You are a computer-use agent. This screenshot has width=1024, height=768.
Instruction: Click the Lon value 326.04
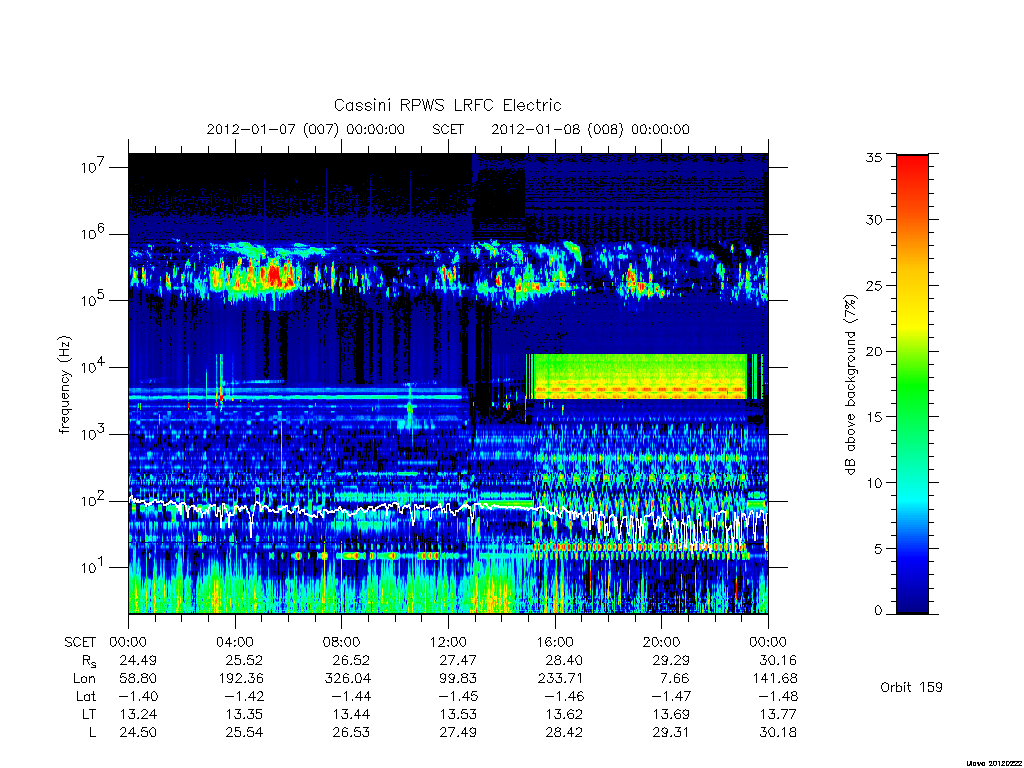(x=347, y=679)
